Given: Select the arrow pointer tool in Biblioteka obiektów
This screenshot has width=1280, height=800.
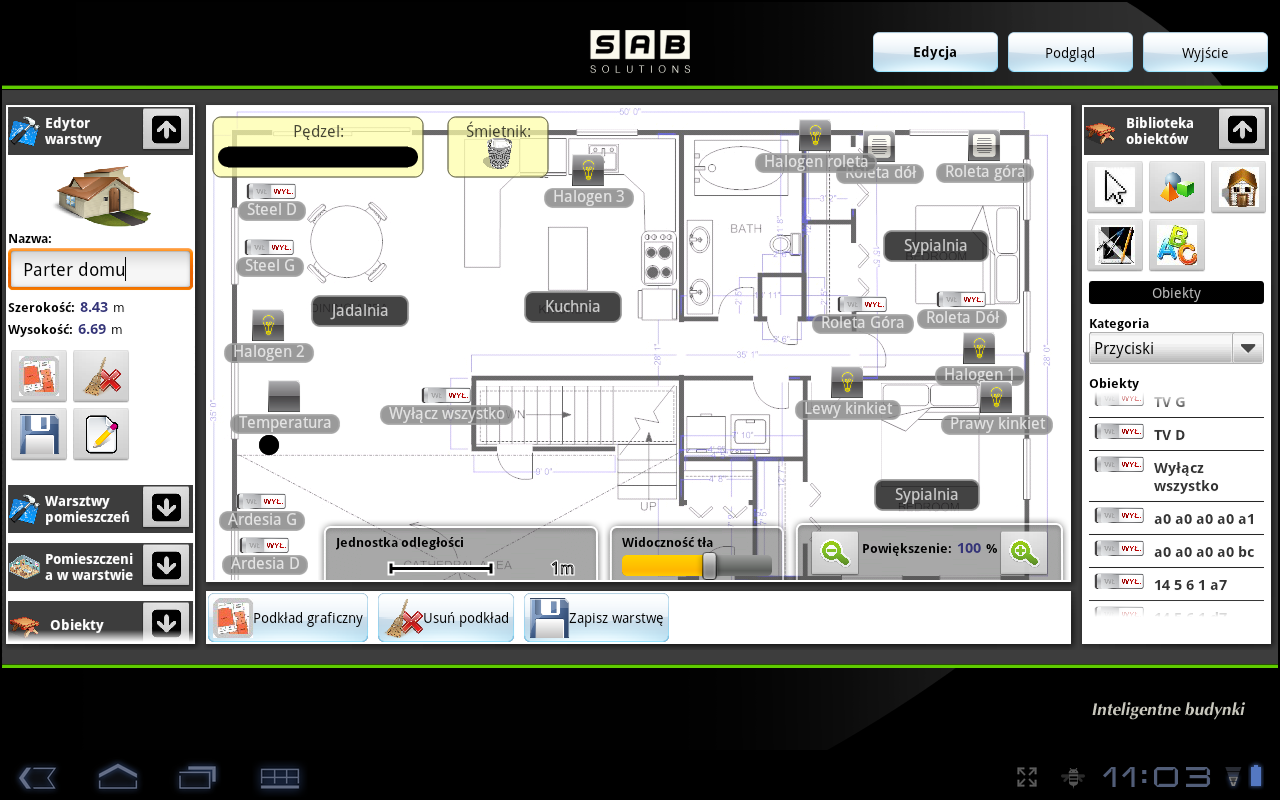Looking at the screenshot, I should [1116, 187].
